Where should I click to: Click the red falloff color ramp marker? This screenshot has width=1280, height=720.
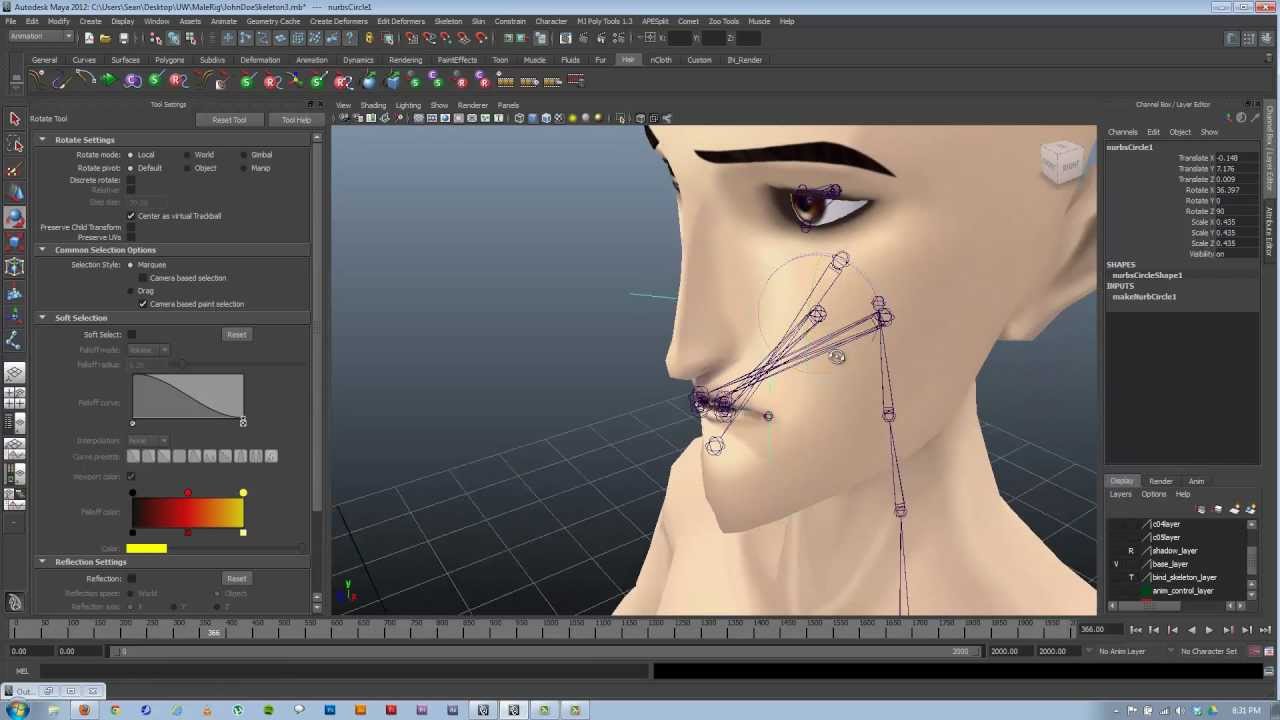[x=187, y=493]
